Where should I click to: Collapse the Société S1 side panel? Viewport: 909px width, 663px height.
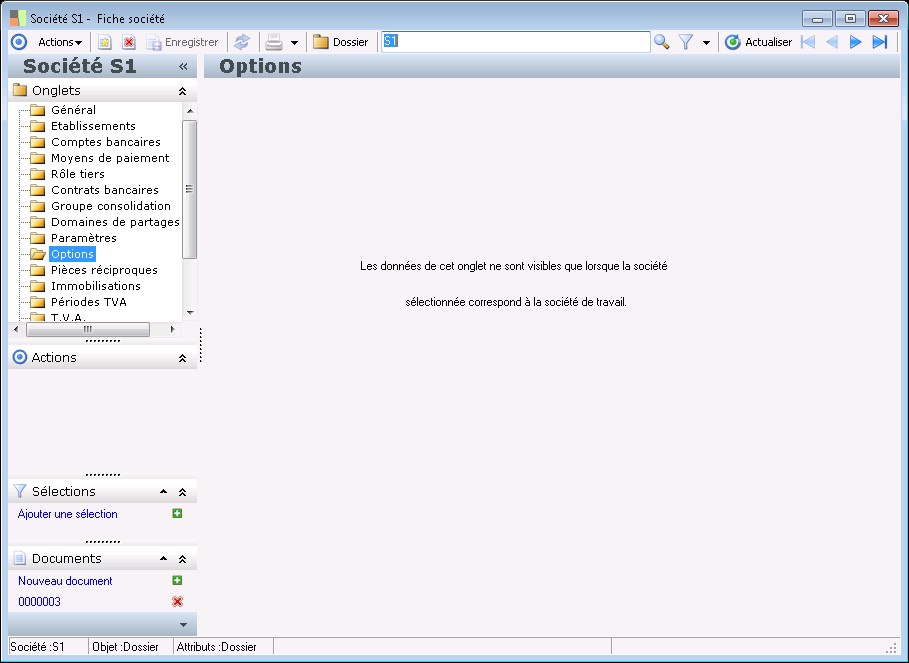[x=183, y=67]
